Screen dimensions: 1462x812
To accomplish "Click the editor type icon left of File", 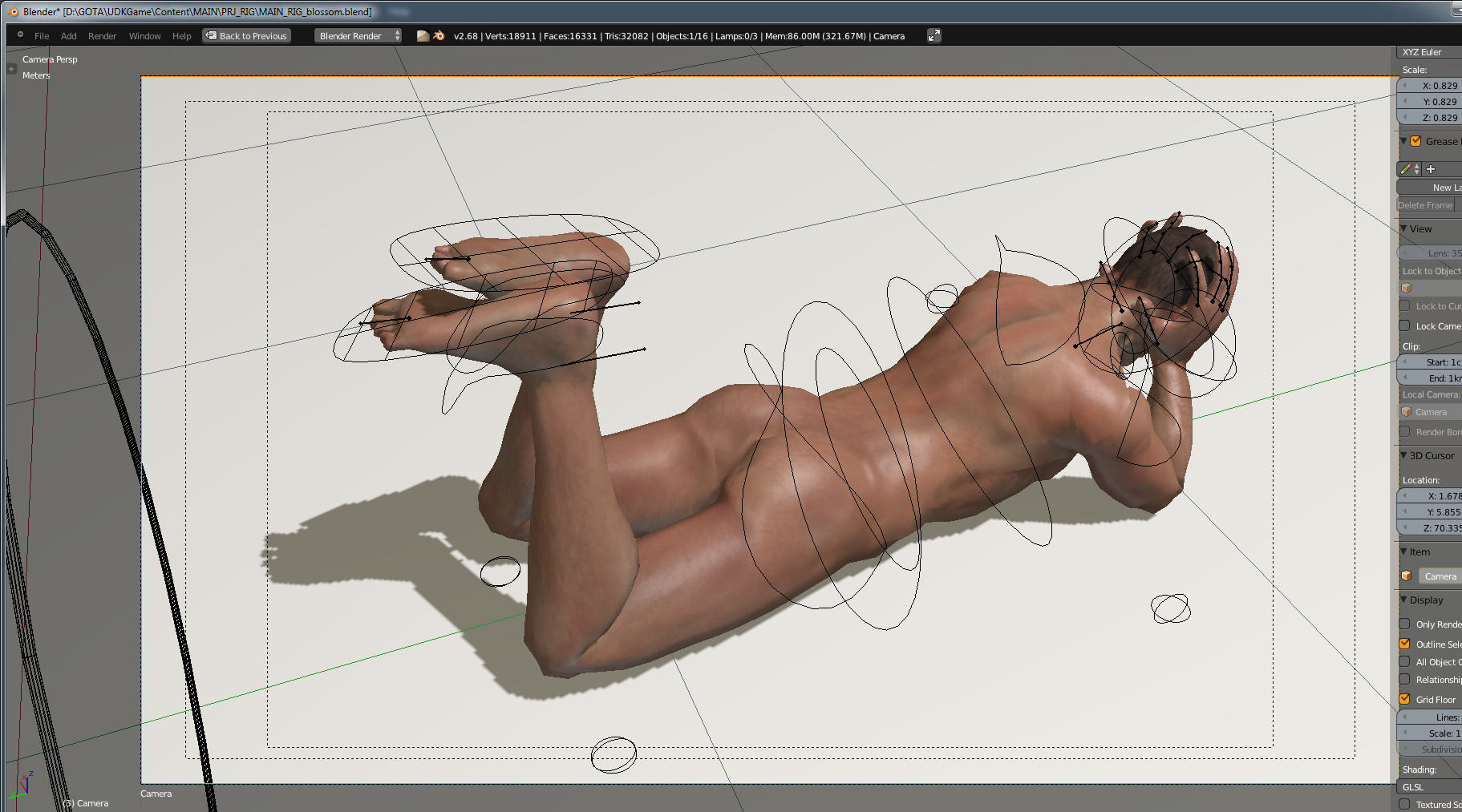I will [20, 35].
